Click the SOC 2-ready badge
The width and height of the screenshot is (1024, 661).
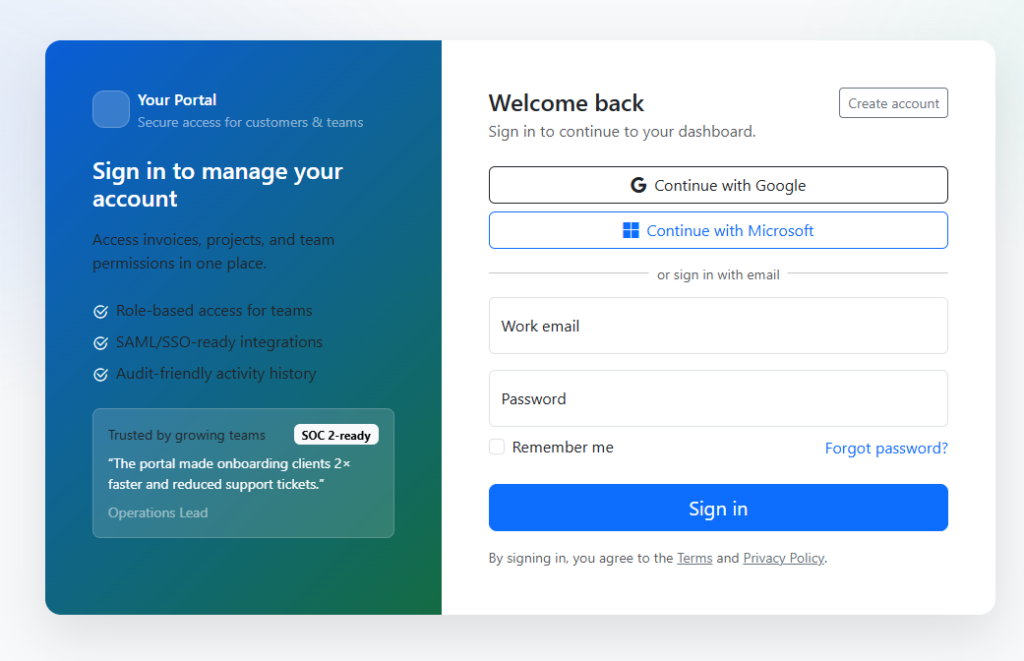336,435
